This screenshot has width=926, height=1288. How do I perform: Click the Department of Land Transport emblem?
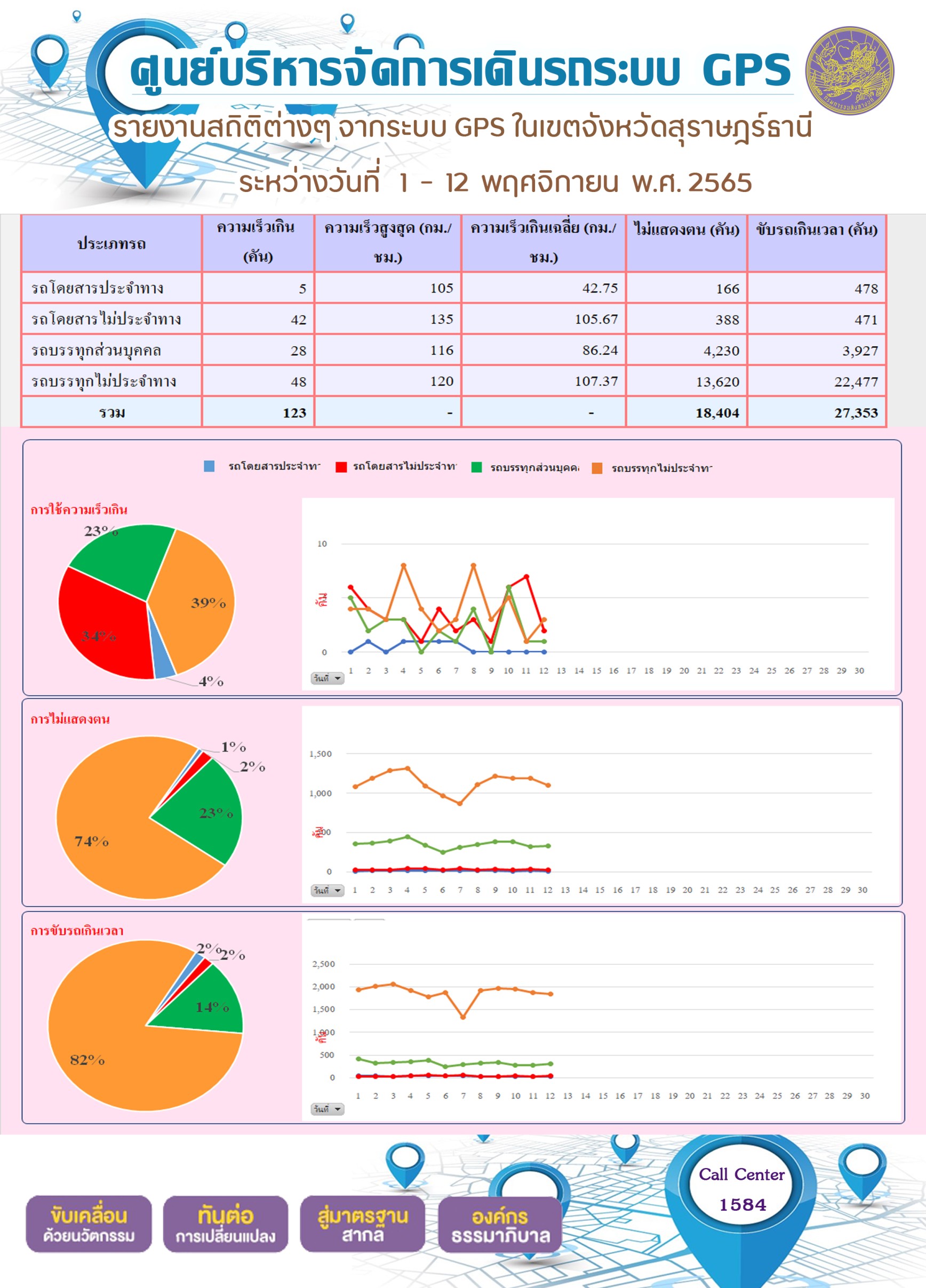click(849, 70)
